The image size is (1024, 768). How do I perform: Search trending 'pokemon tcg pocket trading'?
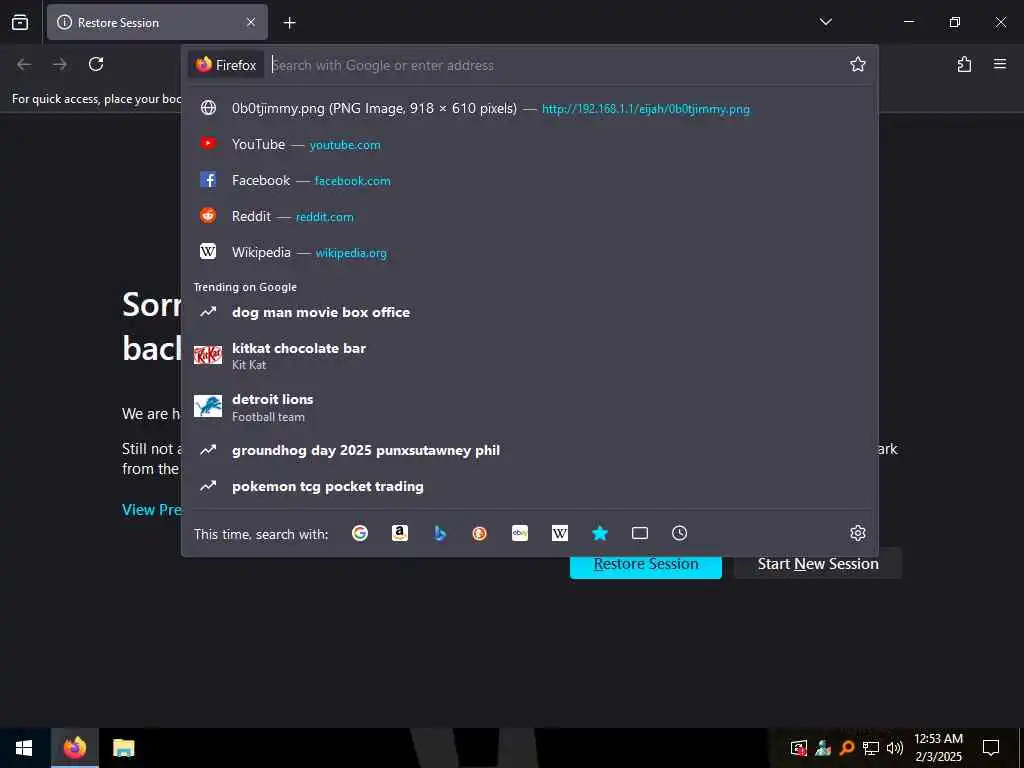point(530,487)
